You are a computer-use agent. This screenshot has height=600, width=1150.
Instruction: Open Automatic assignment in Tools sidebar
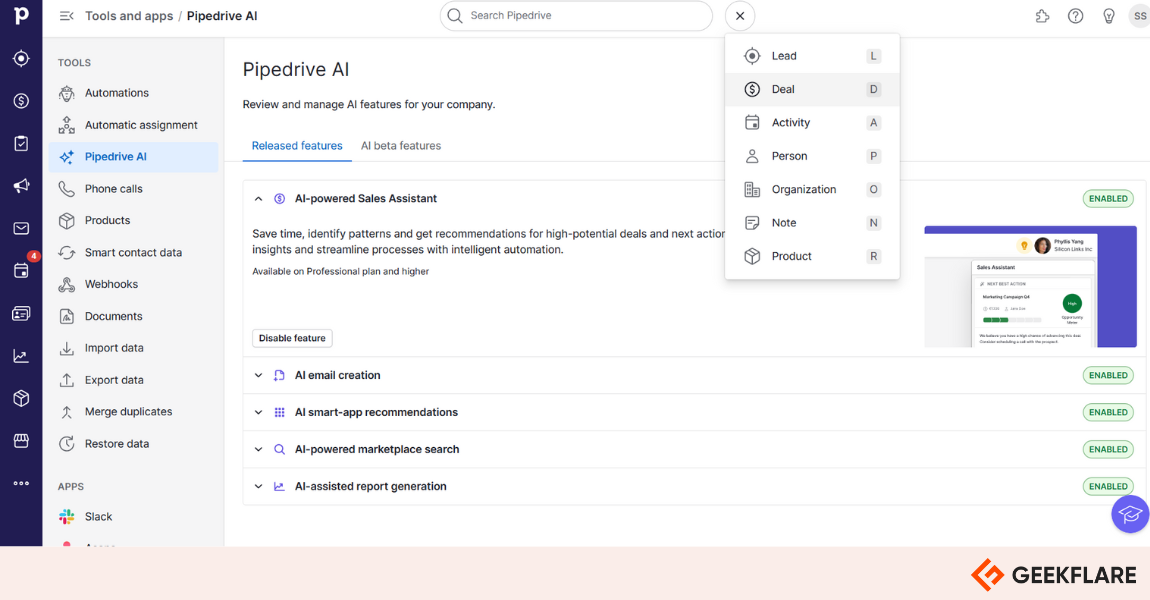[133, 125]
